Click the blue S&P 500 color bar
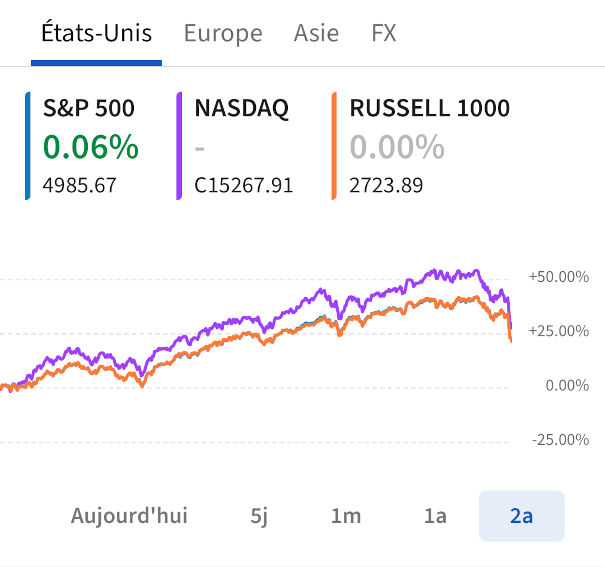The width and height of the screenshot is (605, 567). tap(29, 146)
